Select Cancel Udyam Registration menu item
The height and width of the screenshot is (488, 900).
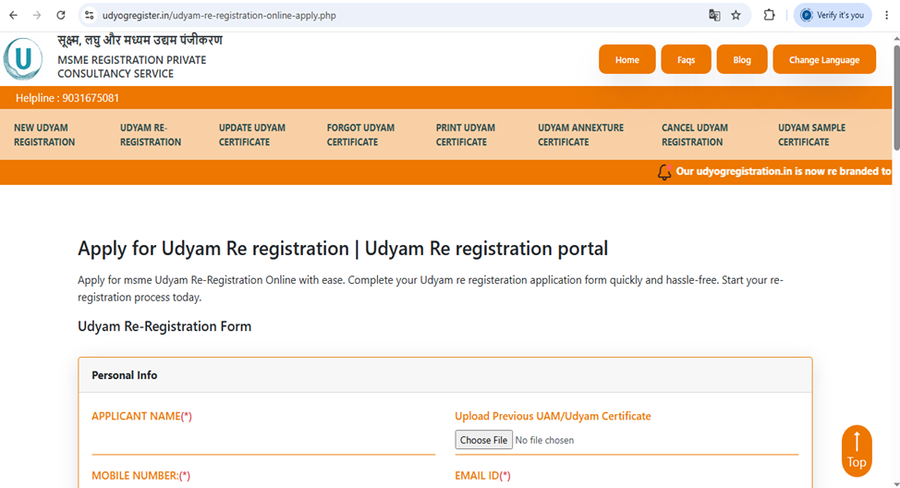pos(695,135)
